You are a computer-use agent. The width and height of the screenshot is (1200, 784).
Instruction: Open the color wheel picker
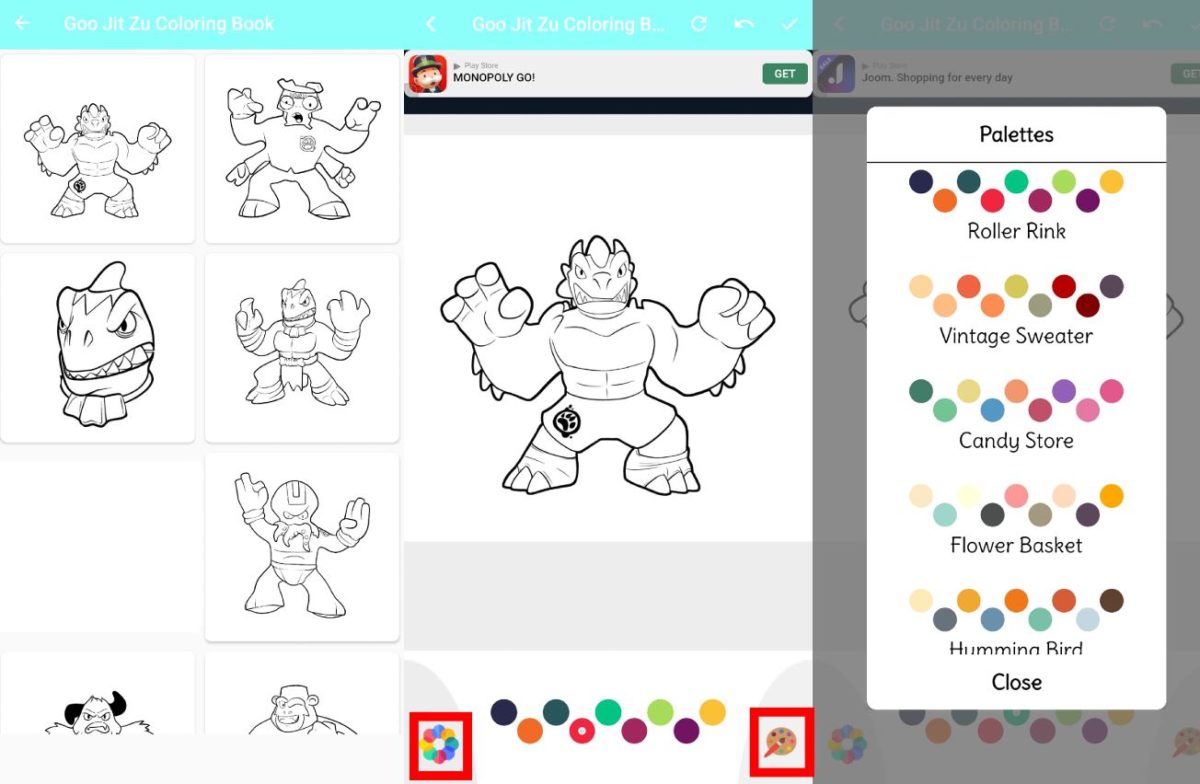coord(439,744)
